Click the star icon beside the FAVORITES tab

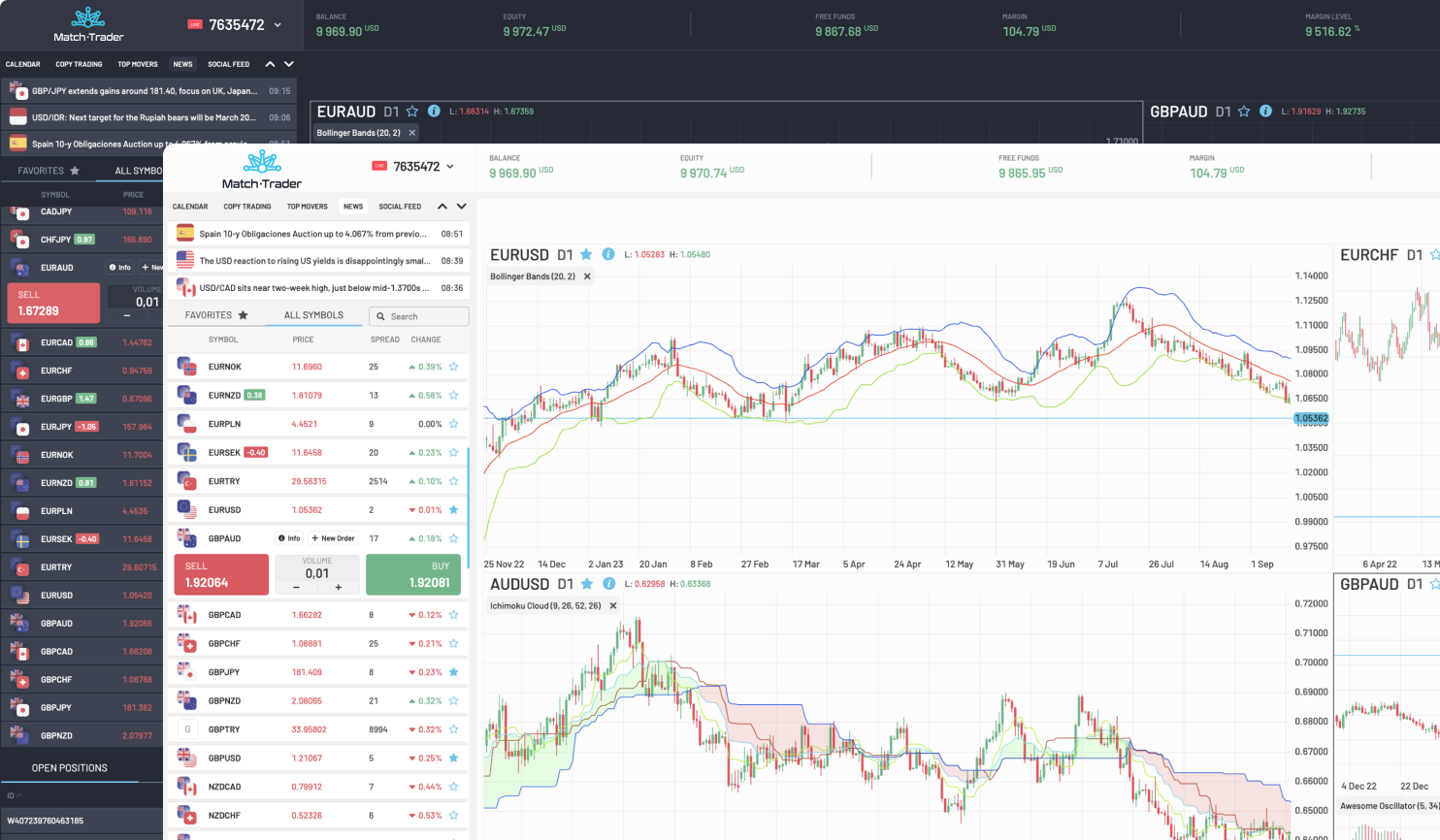(x=243, y=314)
